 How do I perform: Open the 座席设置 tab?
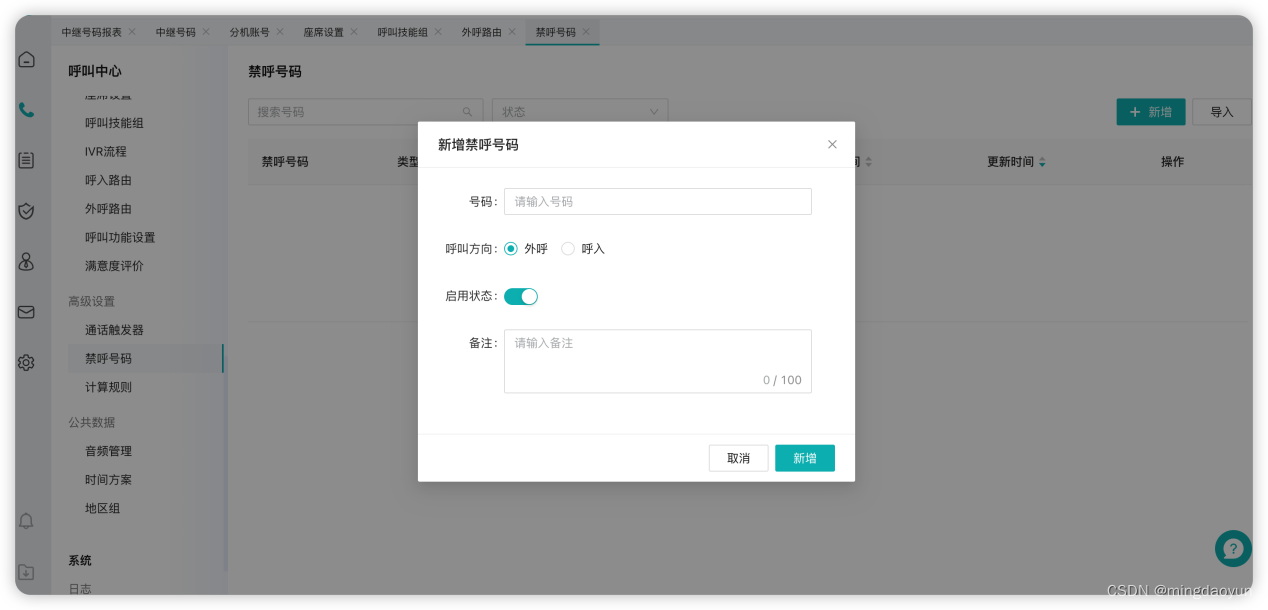[326, 31]
